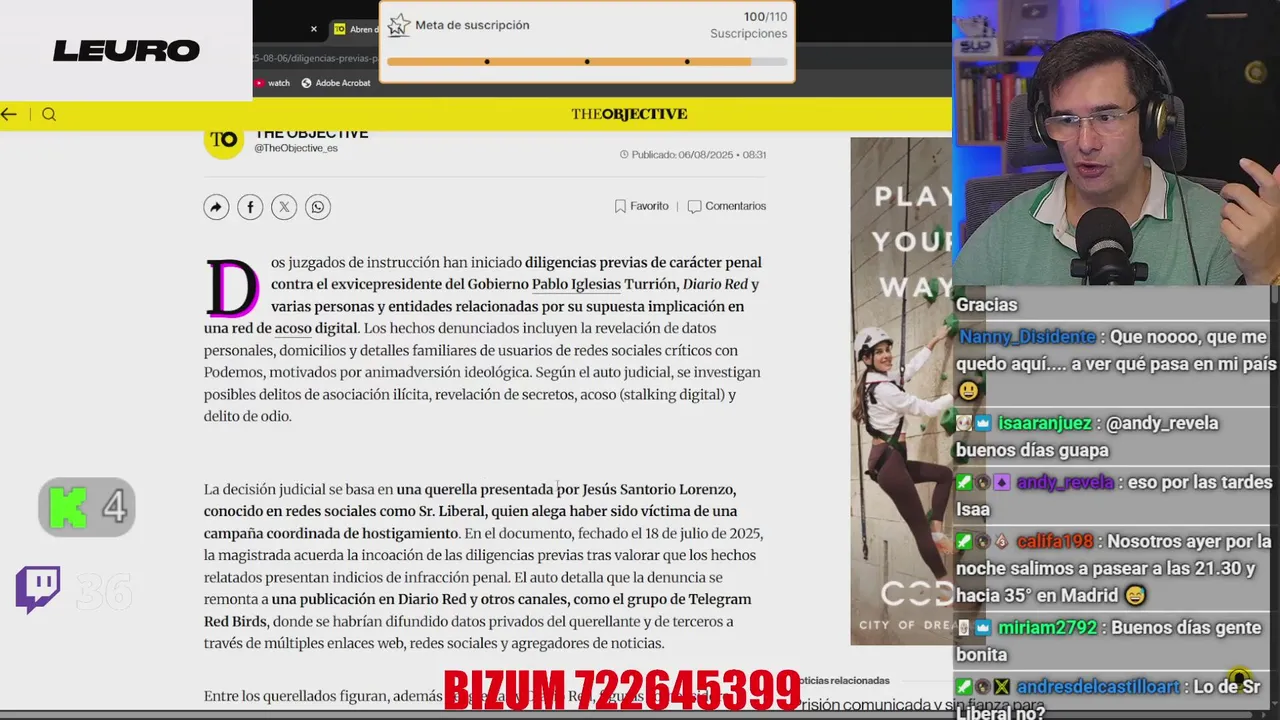Image resolution: width=1280 pixels, height=720 pixels.
Task: Click the Meta de suscripción star icon
Action: [x=399, y=25]
